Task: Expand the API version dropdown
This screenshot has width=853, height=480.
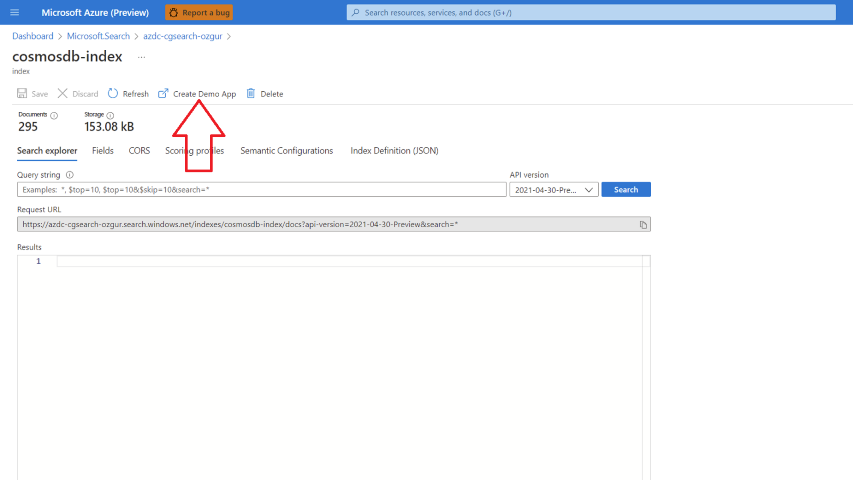Action: point(554,189)
